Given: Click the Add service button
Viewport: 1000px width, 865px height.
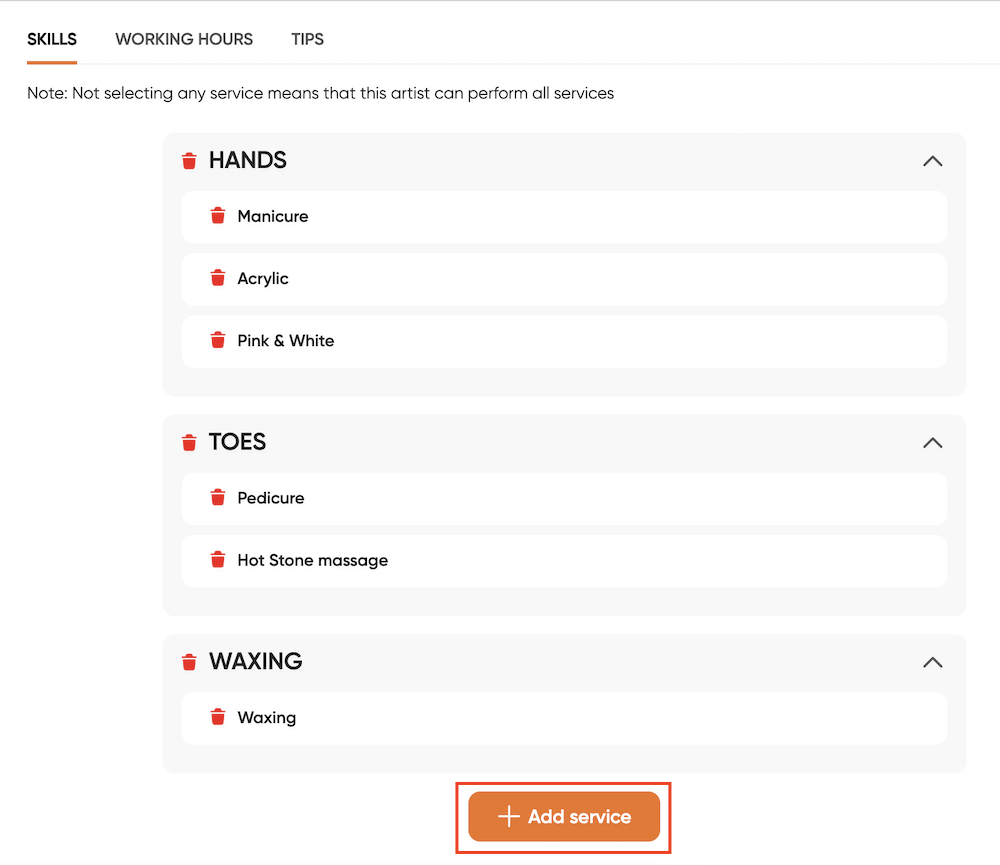Looking at the screenshot, I should pyautogui.click(x=564, y=817).
